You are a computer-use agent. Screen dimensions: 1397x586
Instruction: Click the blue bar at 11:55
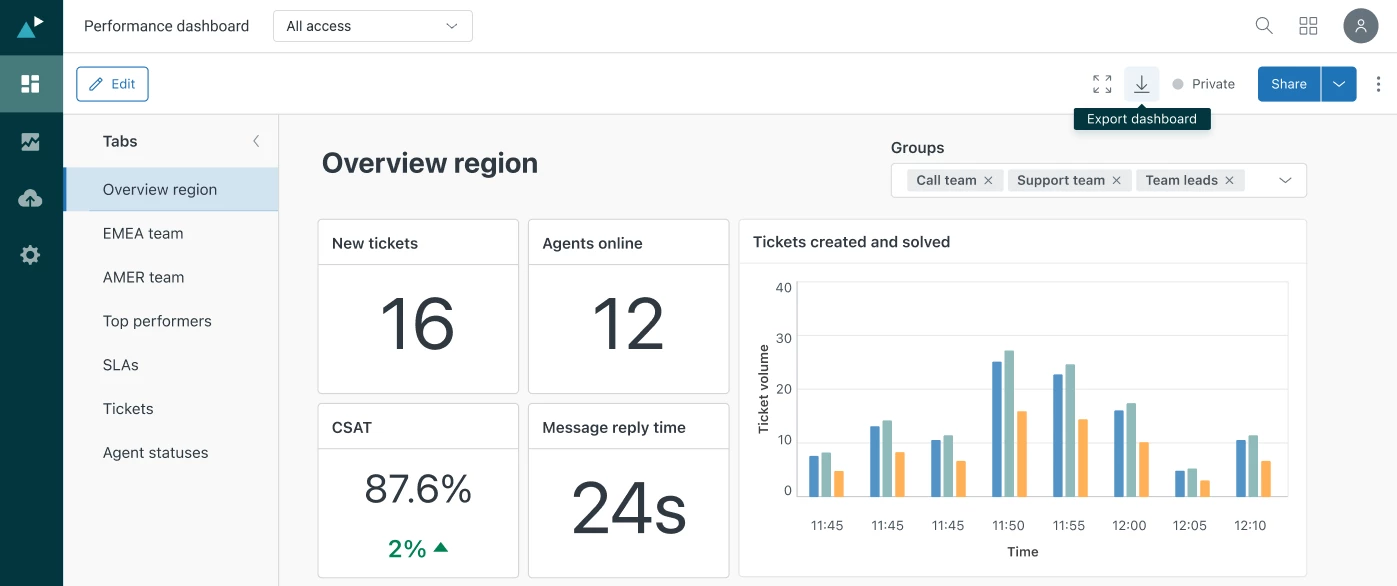pos(1058,435)
